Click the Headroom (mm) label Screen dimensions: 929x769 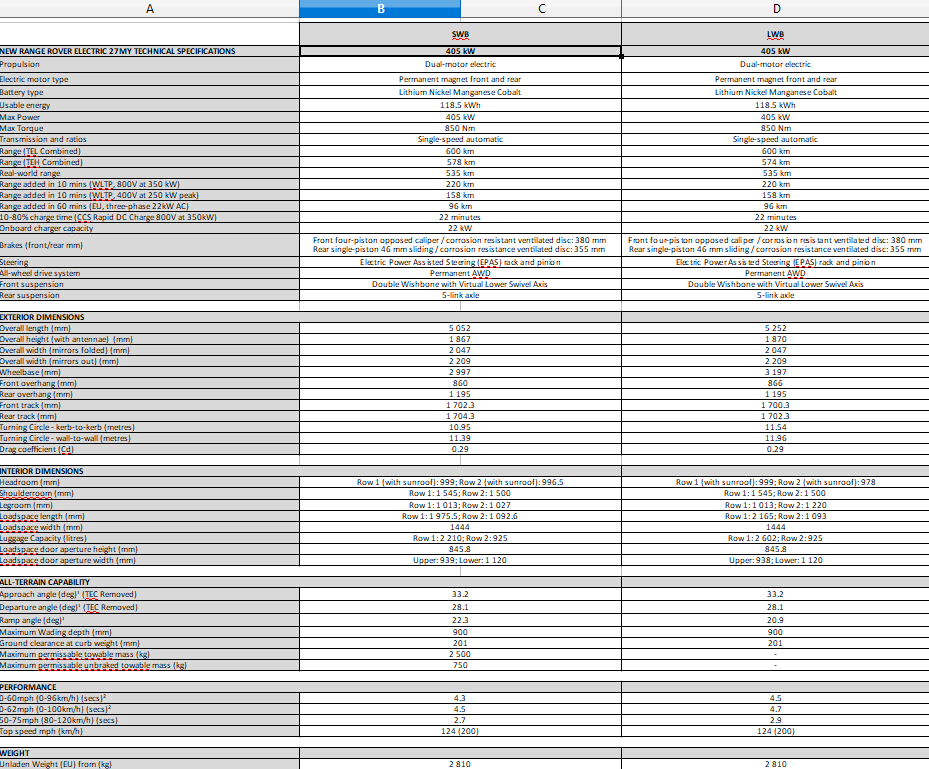[149, 482]
